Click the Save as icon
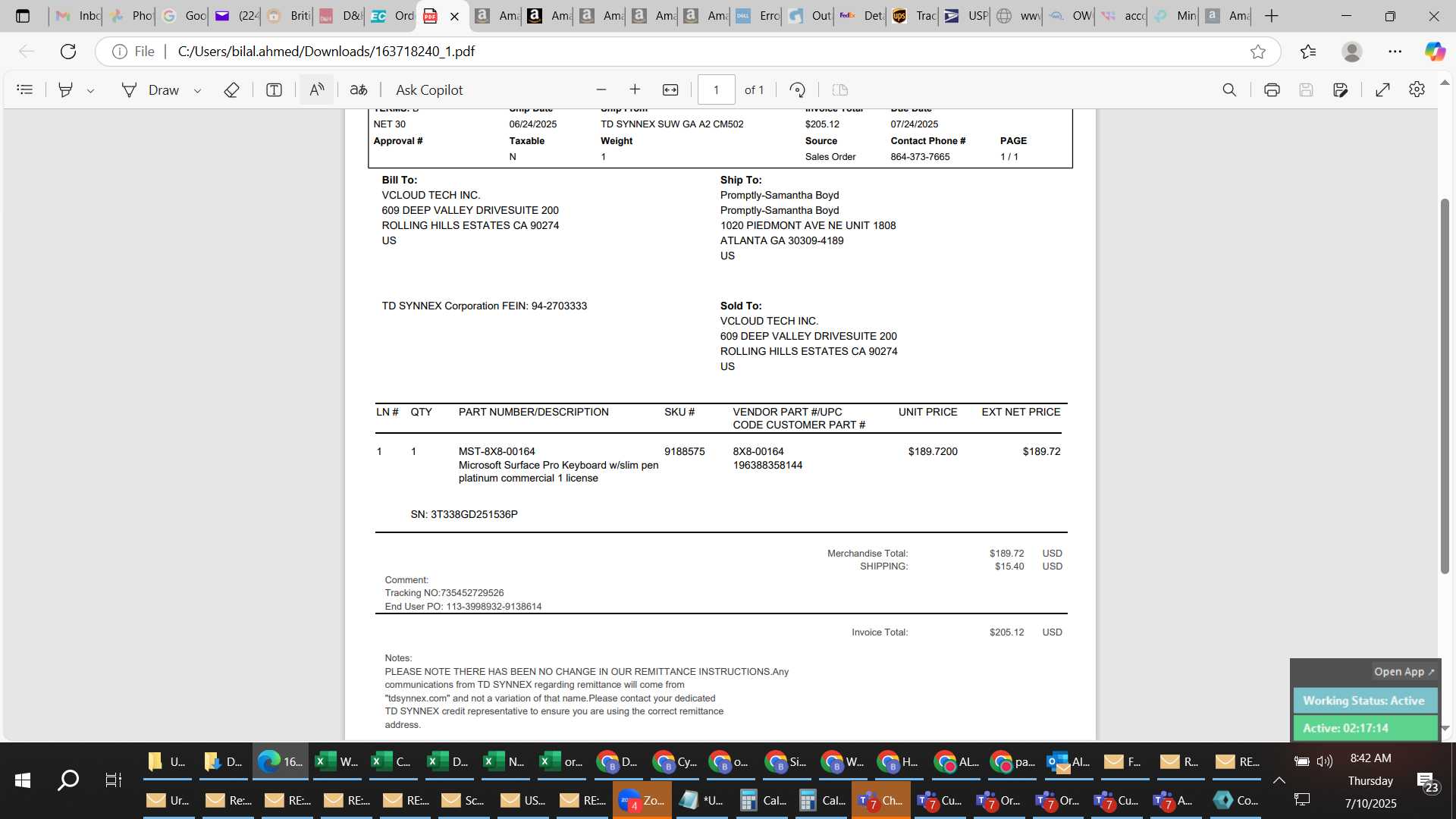Image resolution: width=1456 pixels, height=819 pixels. click(1341, 89)
